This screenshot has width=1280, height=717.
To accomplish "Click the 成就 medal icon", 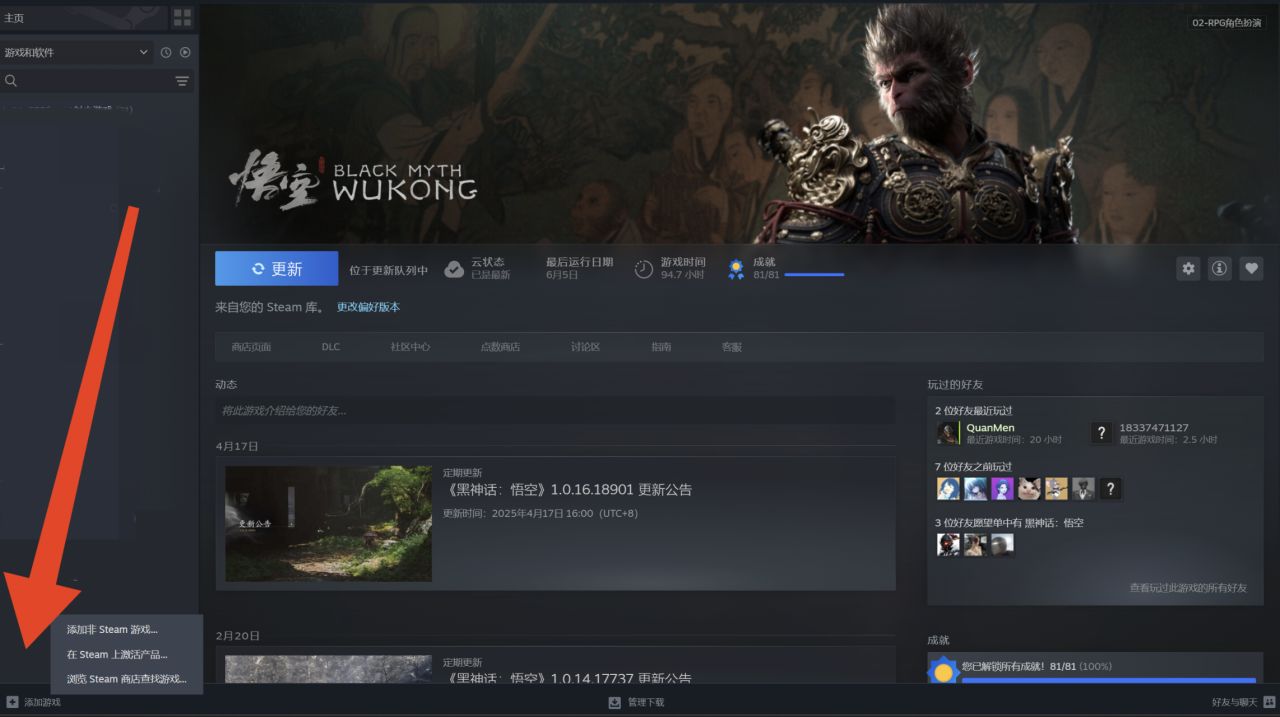I will tap(736, 269).
